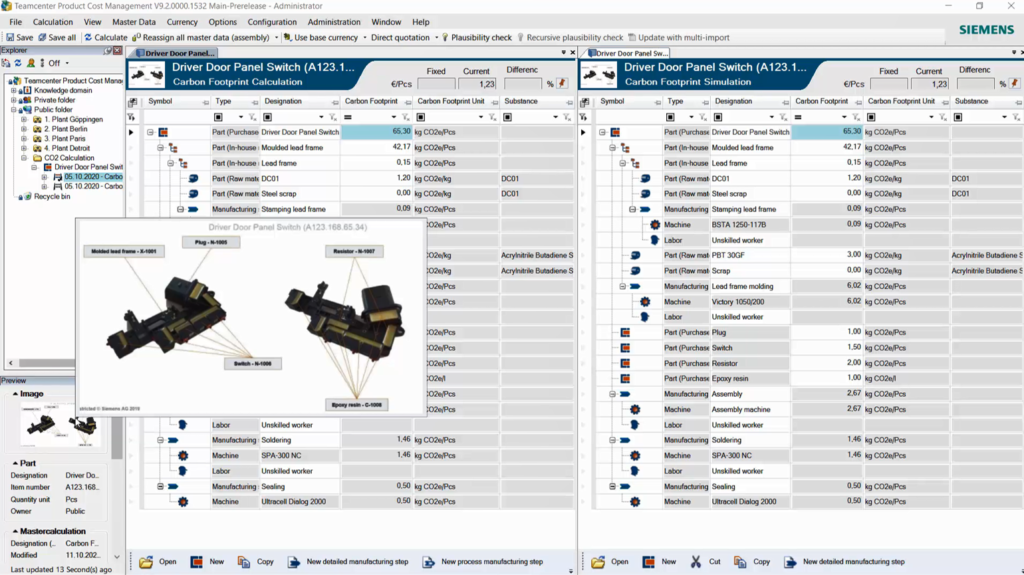
Task: Expand the Knowledge domain tree node
Action: 14,90
